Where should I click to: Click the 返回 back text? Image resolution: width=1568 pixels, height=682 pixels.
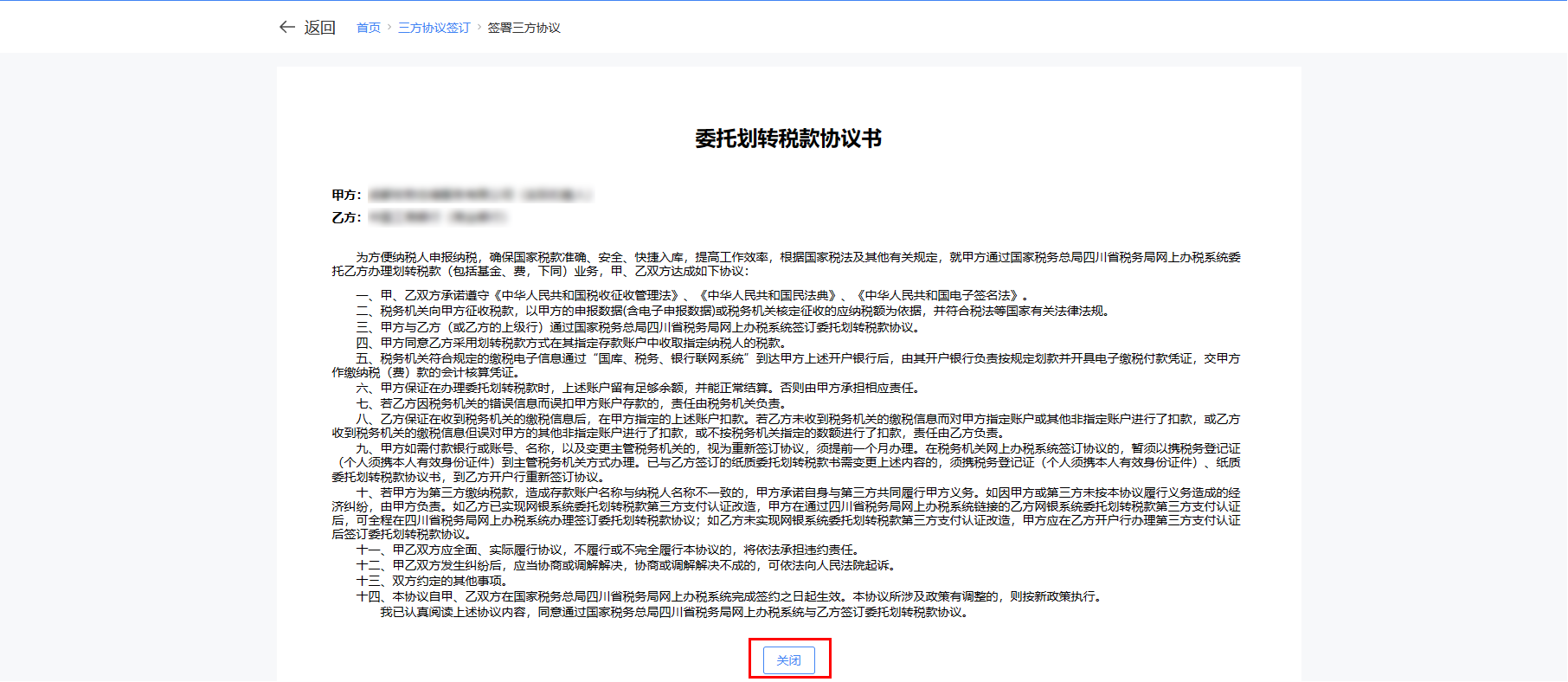(319, 28)
